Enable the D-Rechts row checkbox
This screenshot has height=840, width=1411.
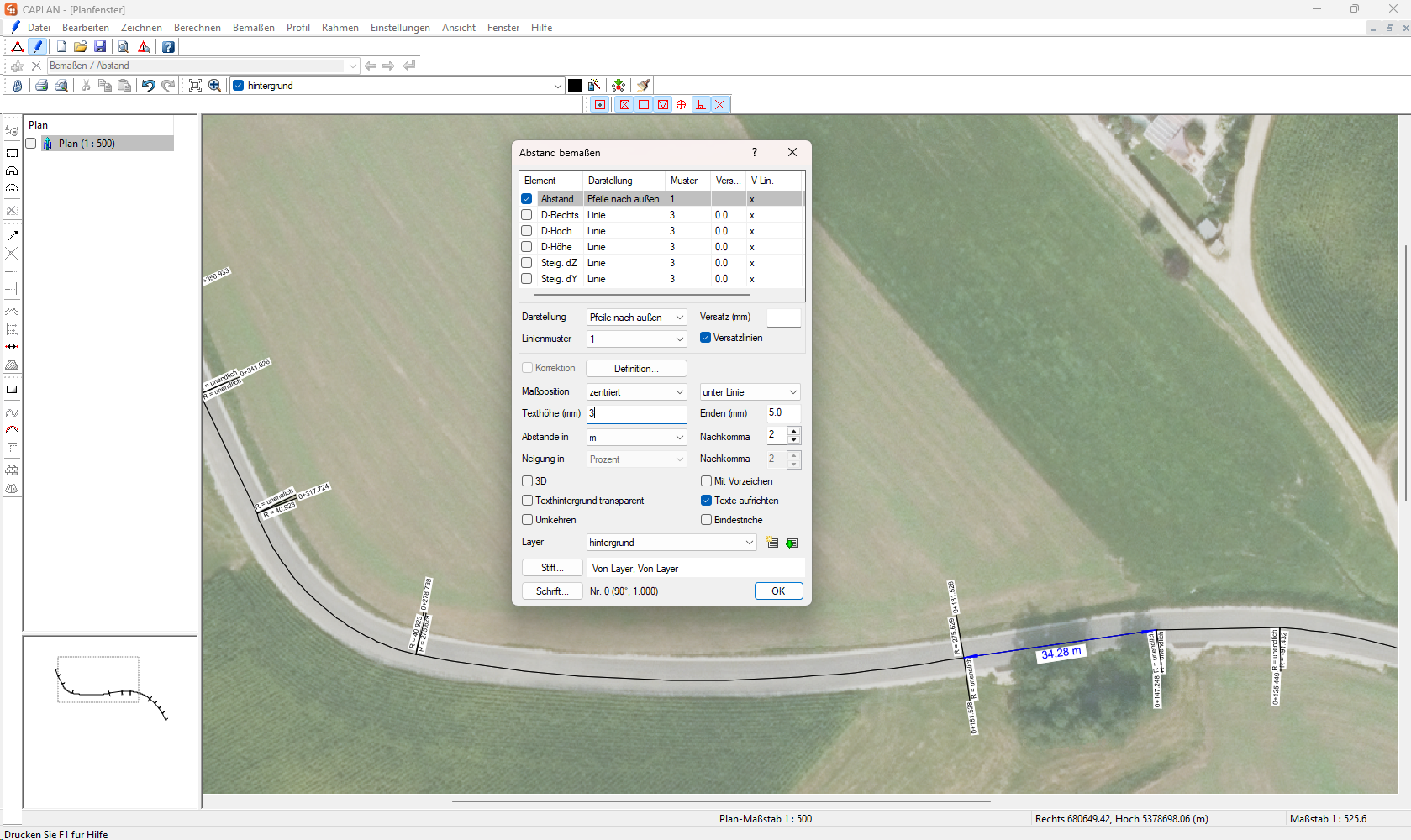coord(527,215)
